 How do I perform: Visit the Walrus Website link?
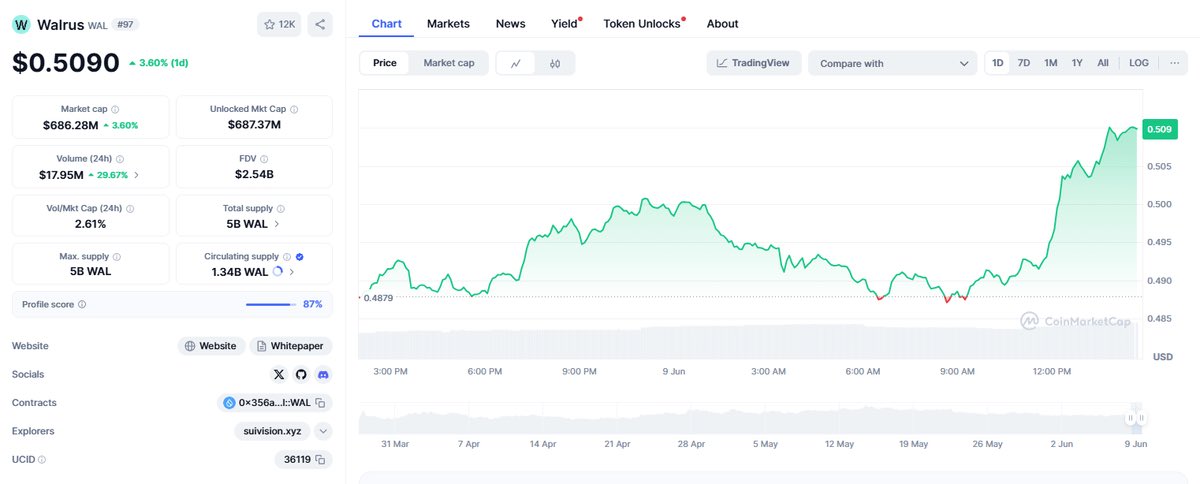click(211, 346)
